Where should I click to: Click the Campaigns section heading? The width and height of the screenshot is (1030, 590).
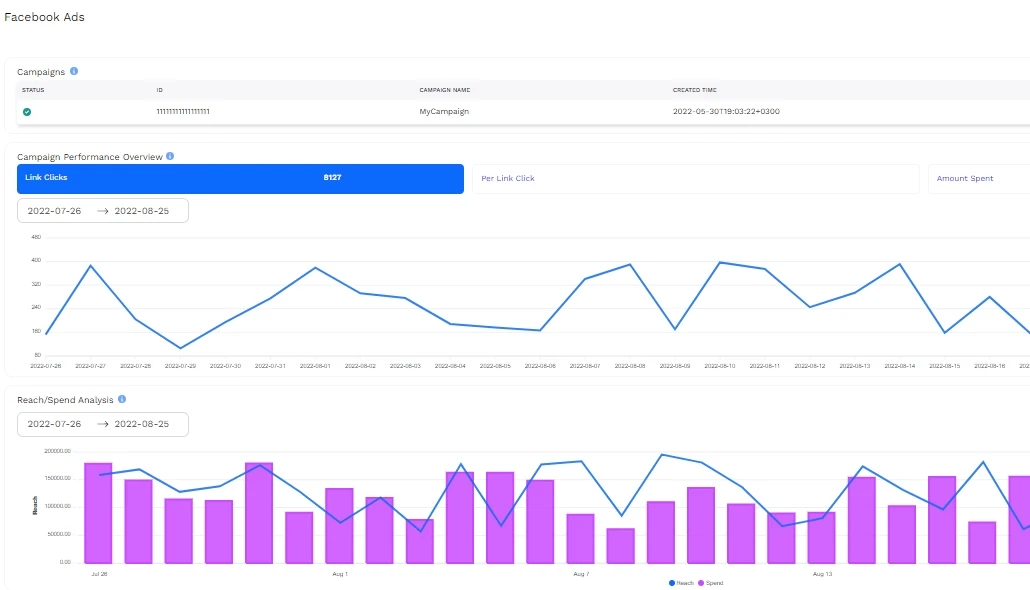point(41,72)
